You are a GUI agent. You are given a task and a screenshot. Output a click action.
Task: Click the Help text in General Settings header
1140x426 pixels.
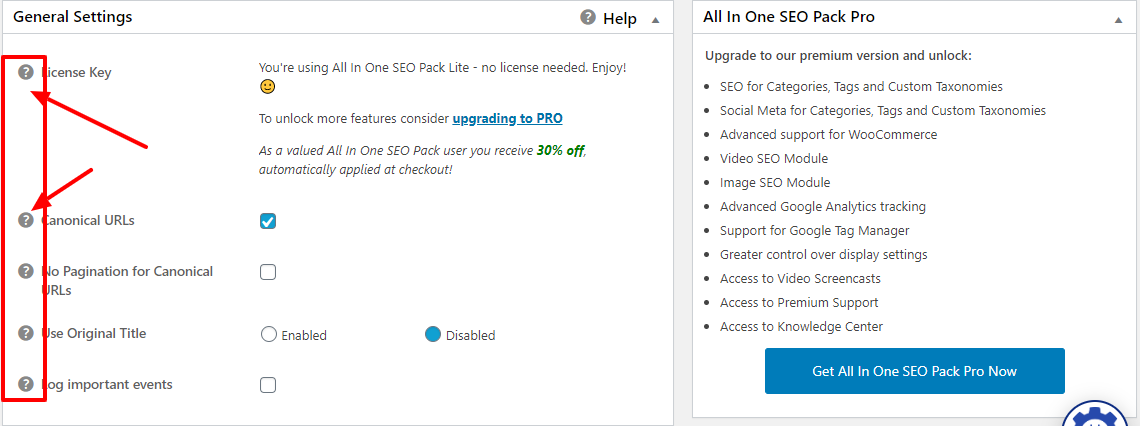coord(620,18)
